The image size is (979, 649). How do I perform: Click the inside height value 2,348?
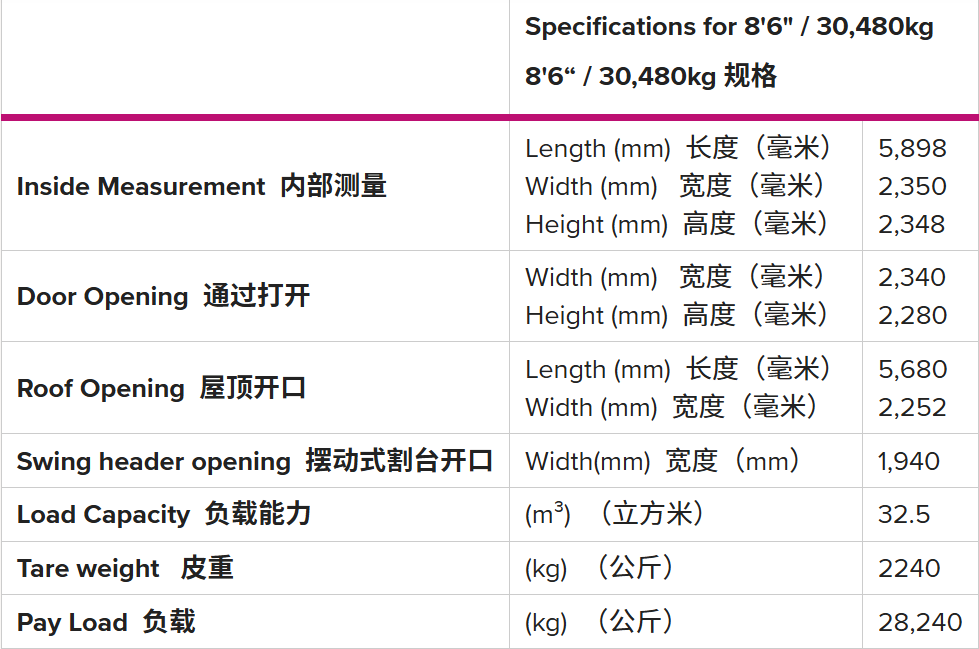pos(912,225)
